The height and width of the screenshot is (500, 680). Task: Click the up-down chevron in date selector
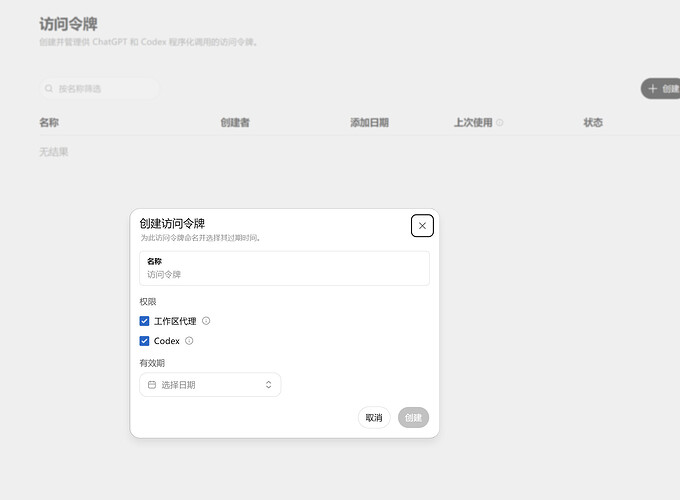point(268,385)
